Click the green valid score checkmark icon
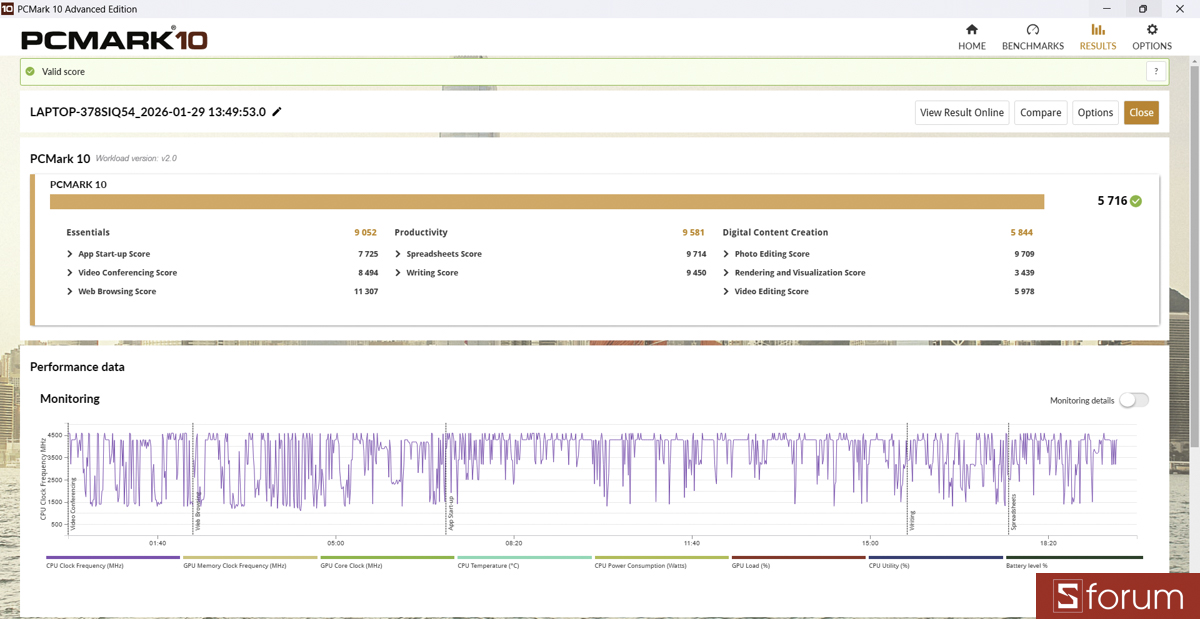1200x619 pixels. tap(30, 72)
